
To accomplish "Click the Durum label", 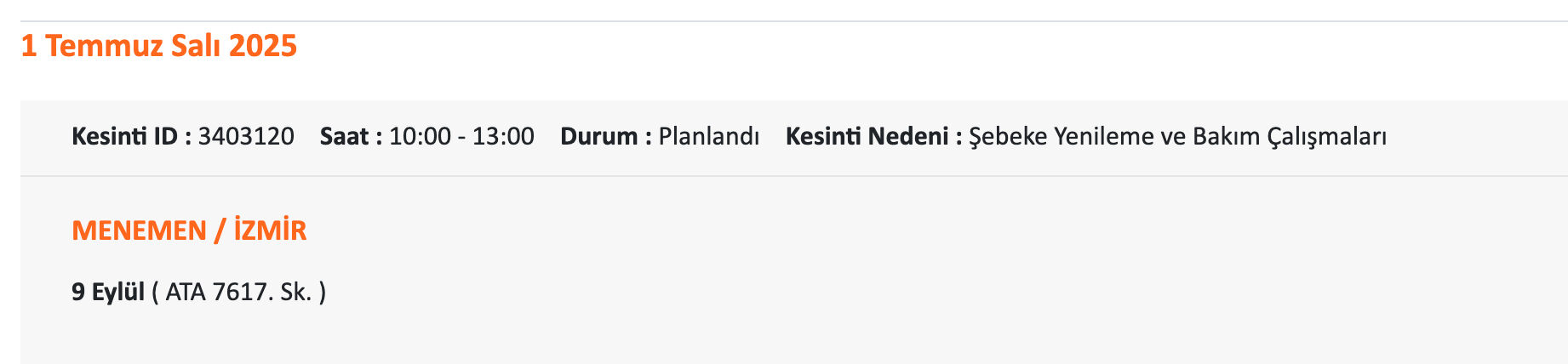I will point(606,136).
